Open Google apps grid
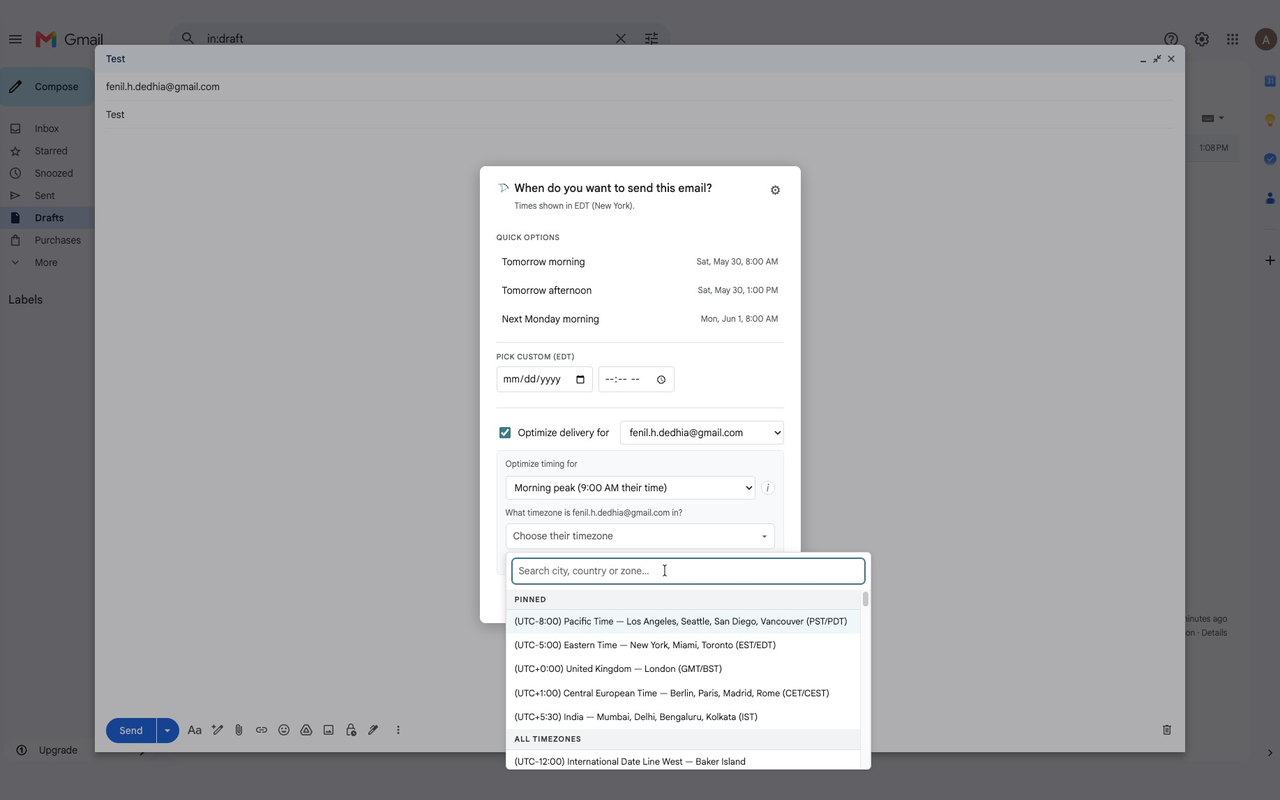The width and height of the screenshot is (1280, 800). [1233, 39]
